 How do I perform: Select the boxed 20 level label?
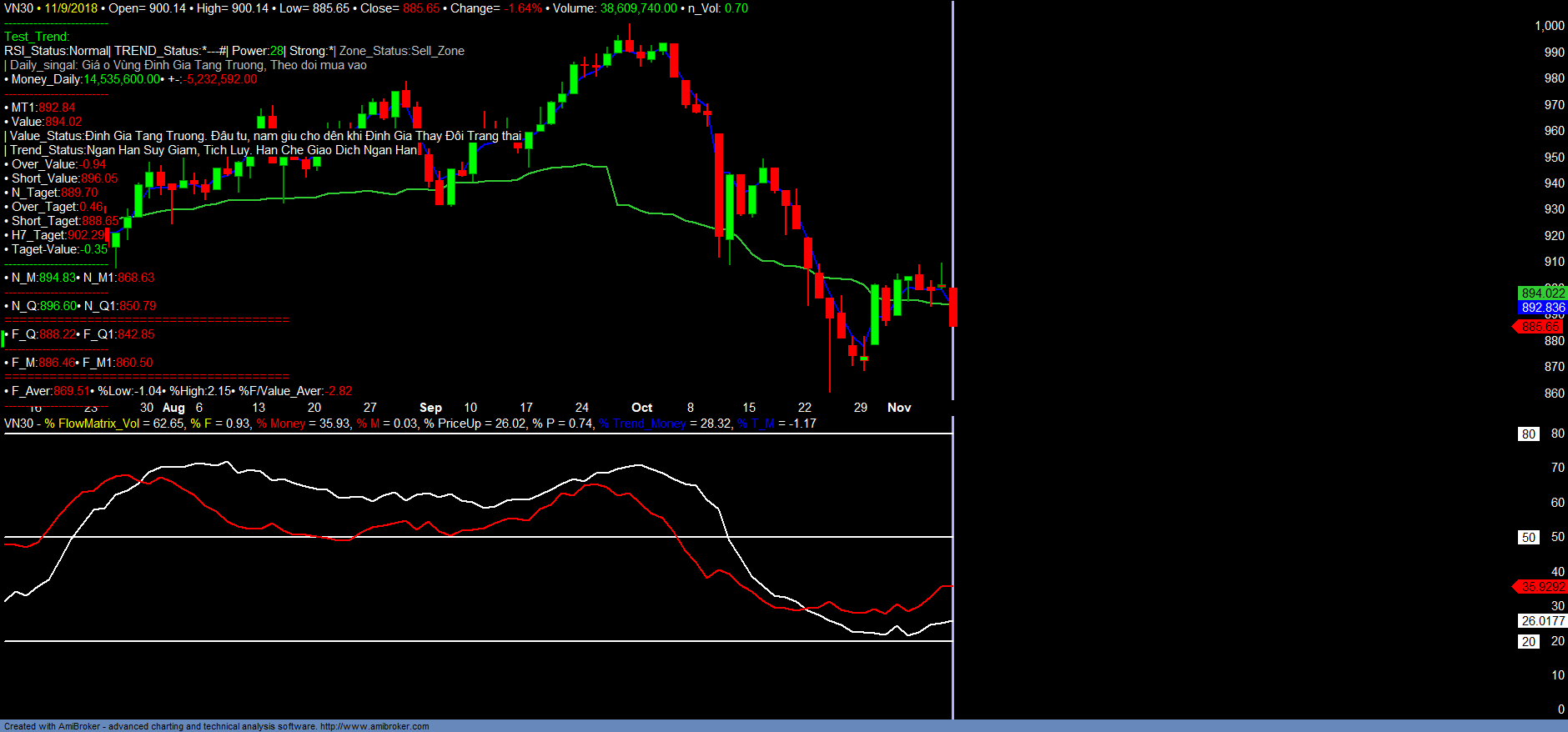click(1528, 642)
